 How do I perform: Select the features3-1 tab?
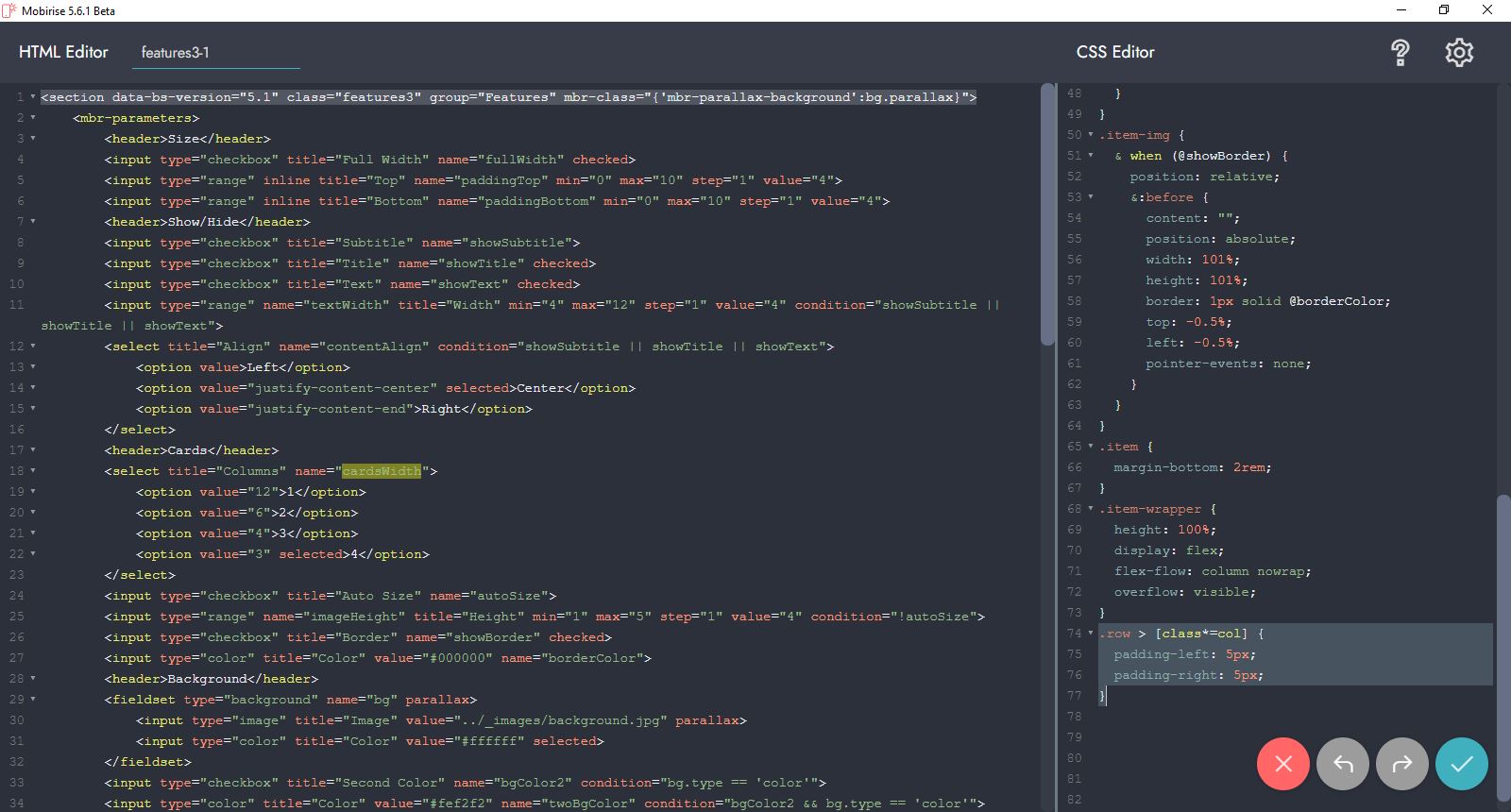click(176, 53)
